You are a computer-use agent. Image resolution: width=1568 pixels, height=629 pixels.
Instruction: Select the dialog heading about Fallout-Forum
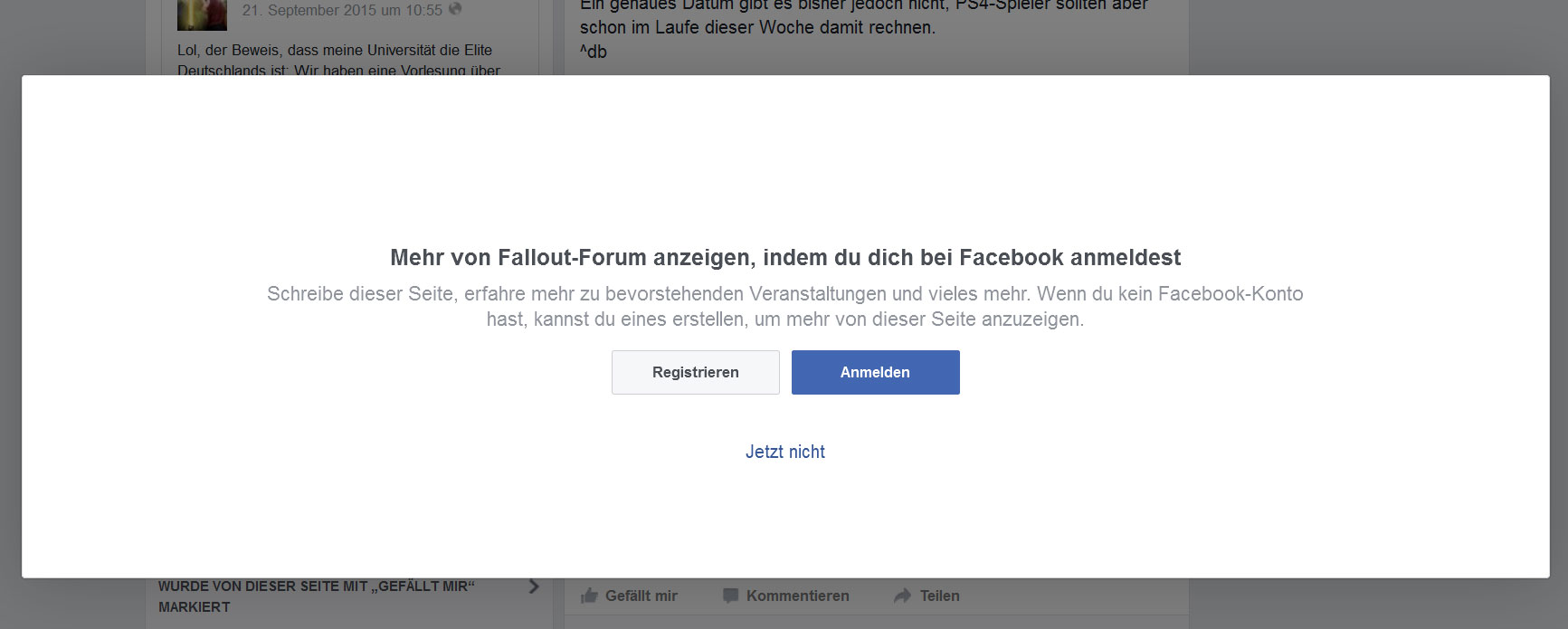785,258
